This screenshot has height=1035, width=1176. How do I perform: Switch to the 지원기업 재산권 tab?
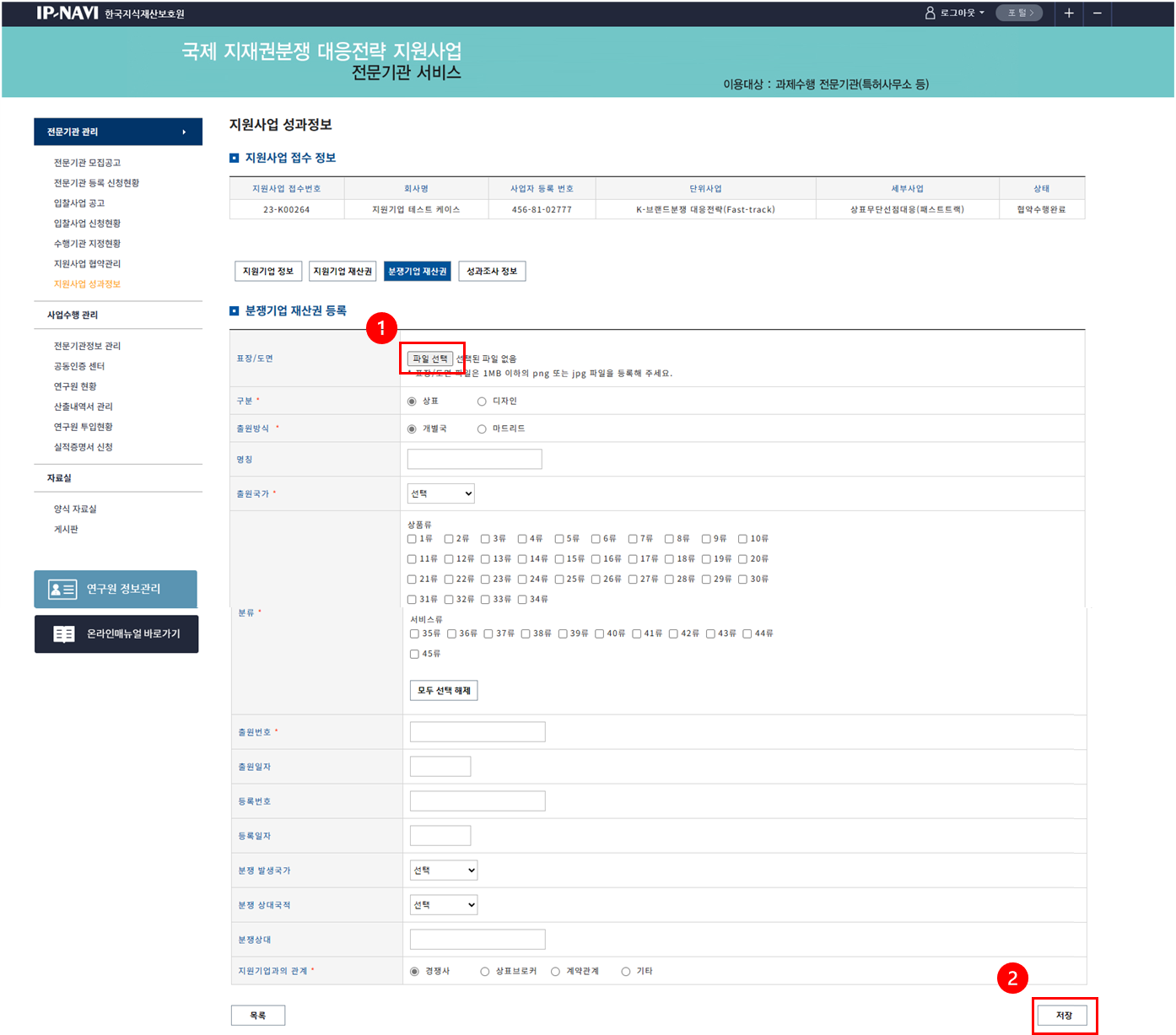coord(343,271)
